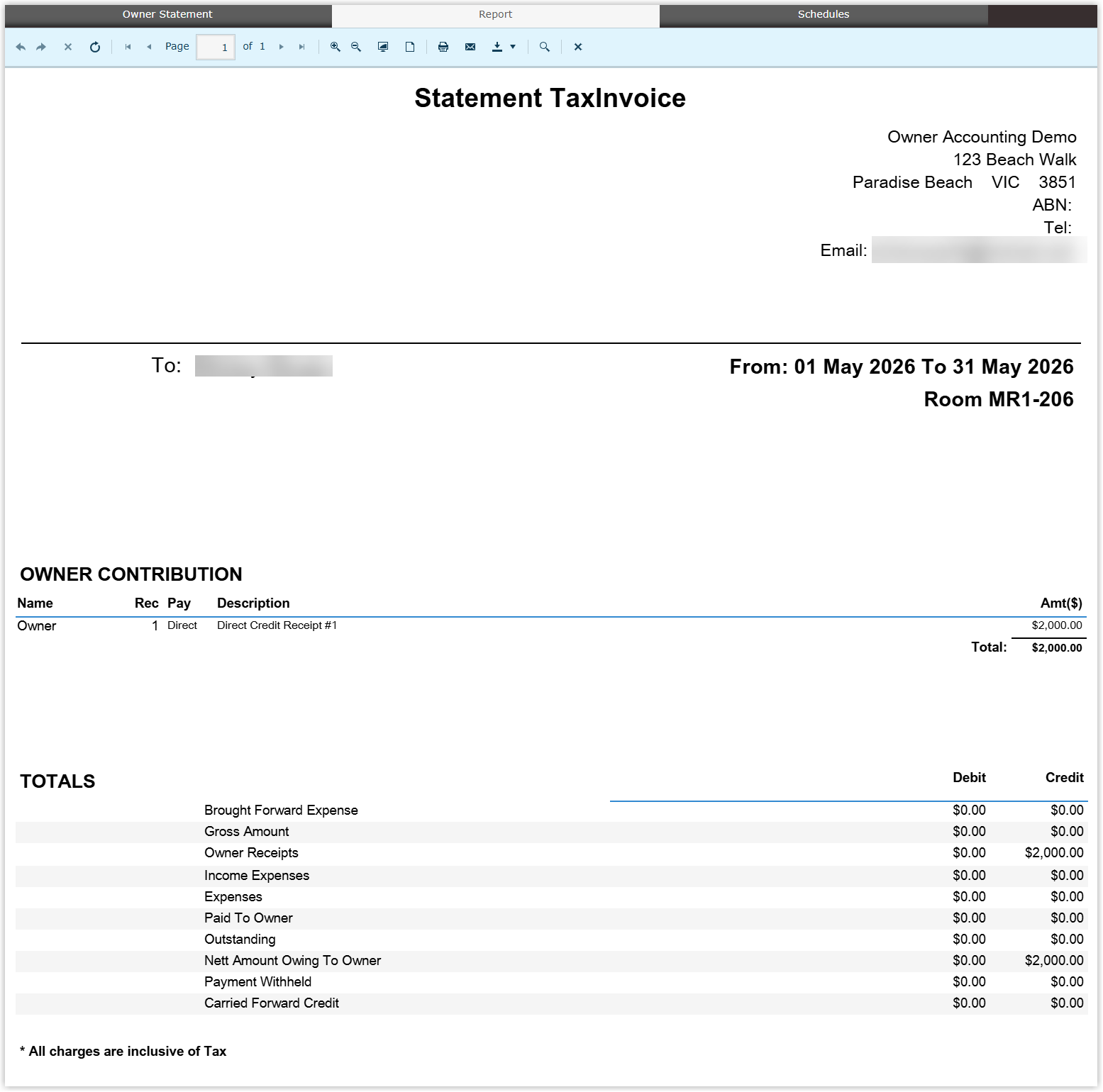The height and width of the screenshot is (1092, 1103).
Task: Go forward in report navigation history
Action: click(x=41, y=47)
